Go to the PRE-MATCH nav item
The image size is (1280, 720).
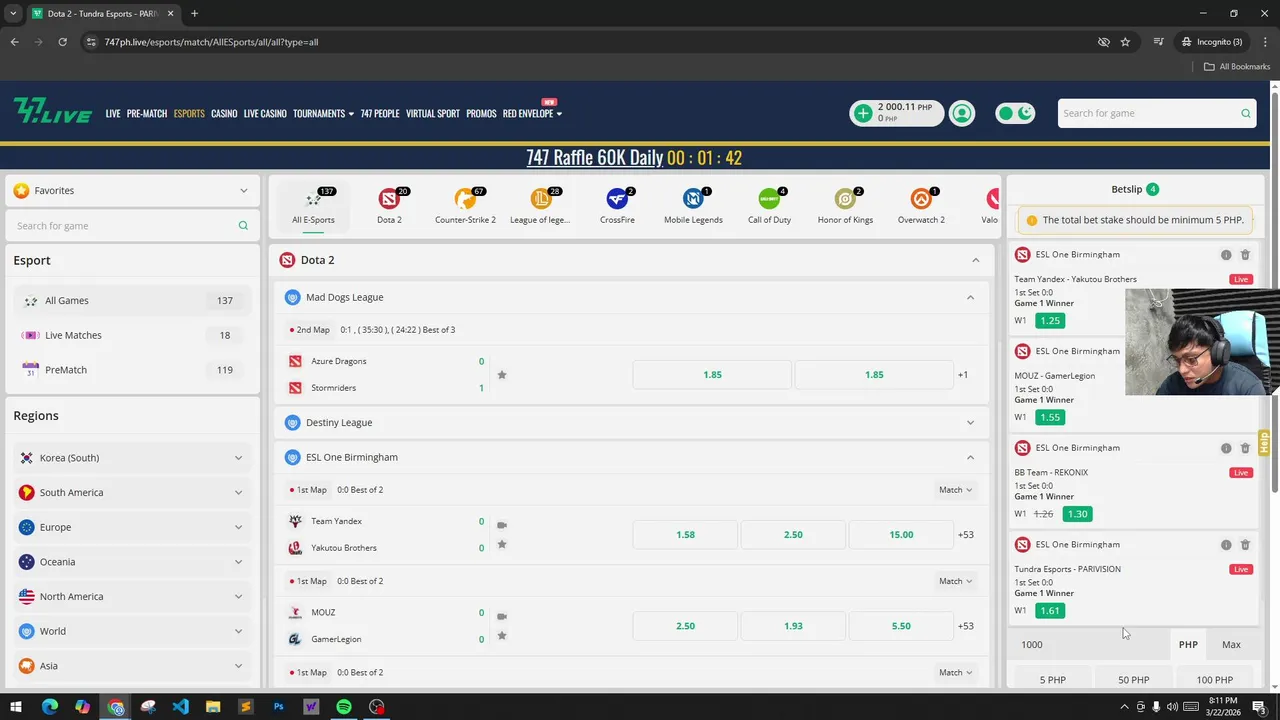pos(147,113)
